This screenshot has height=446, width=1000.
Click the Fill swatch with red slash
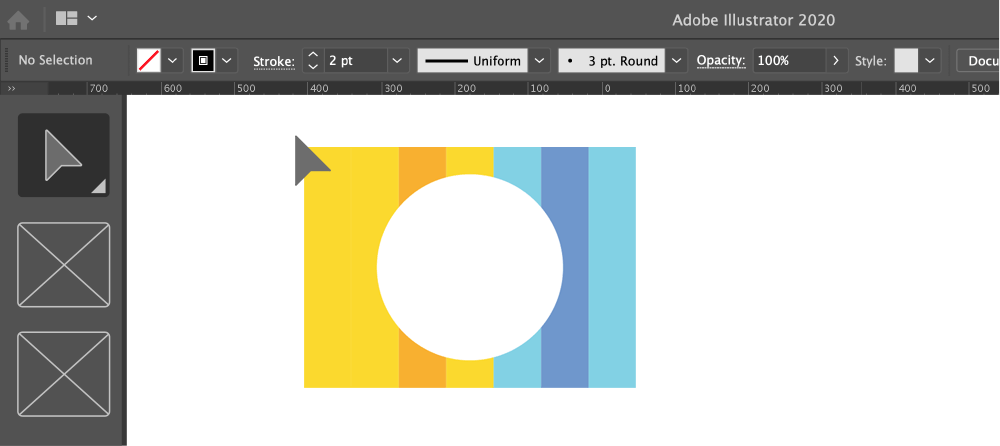click(148, 60)
